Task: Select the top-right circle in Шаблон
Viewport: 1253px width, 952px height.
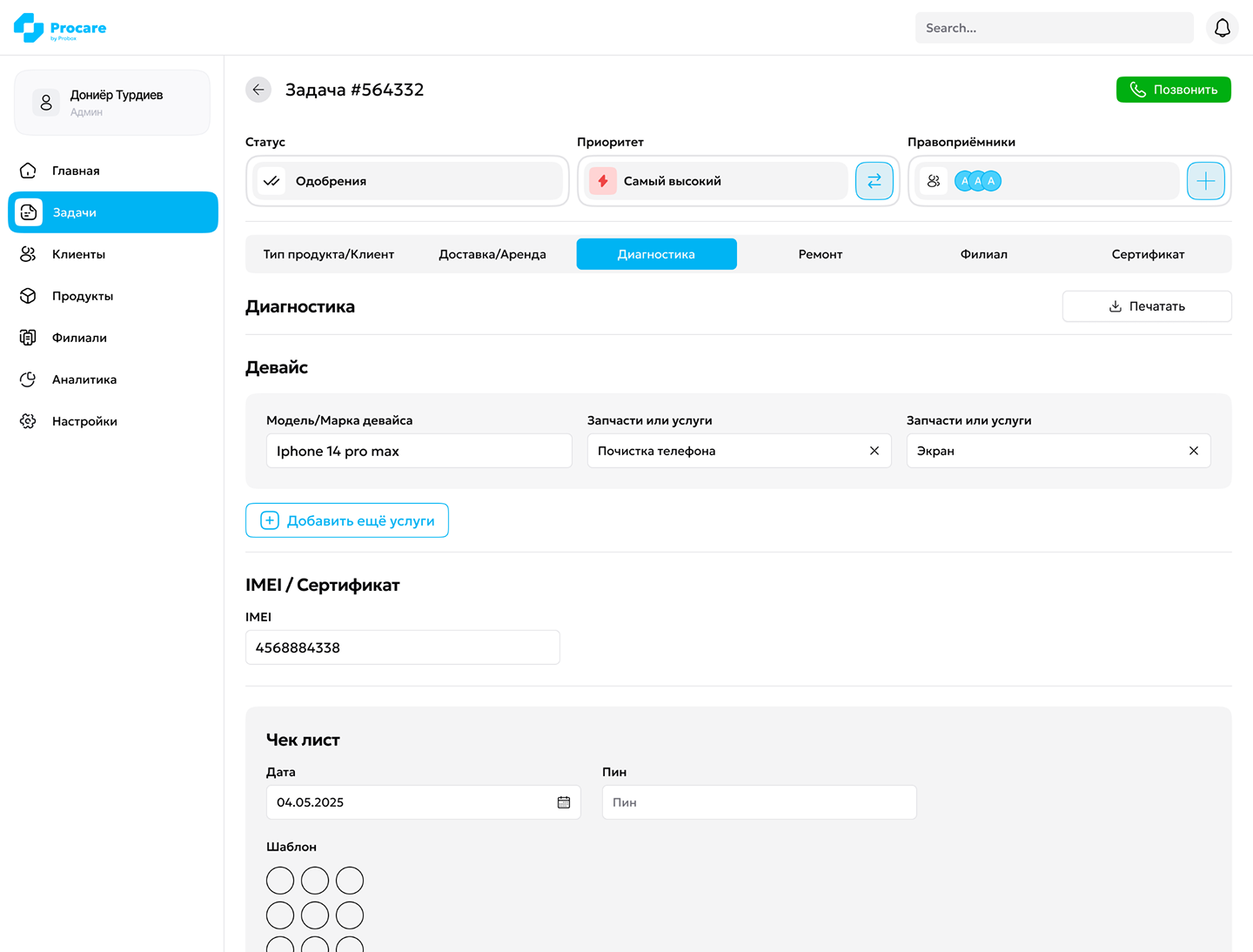Action: point(350,881)
